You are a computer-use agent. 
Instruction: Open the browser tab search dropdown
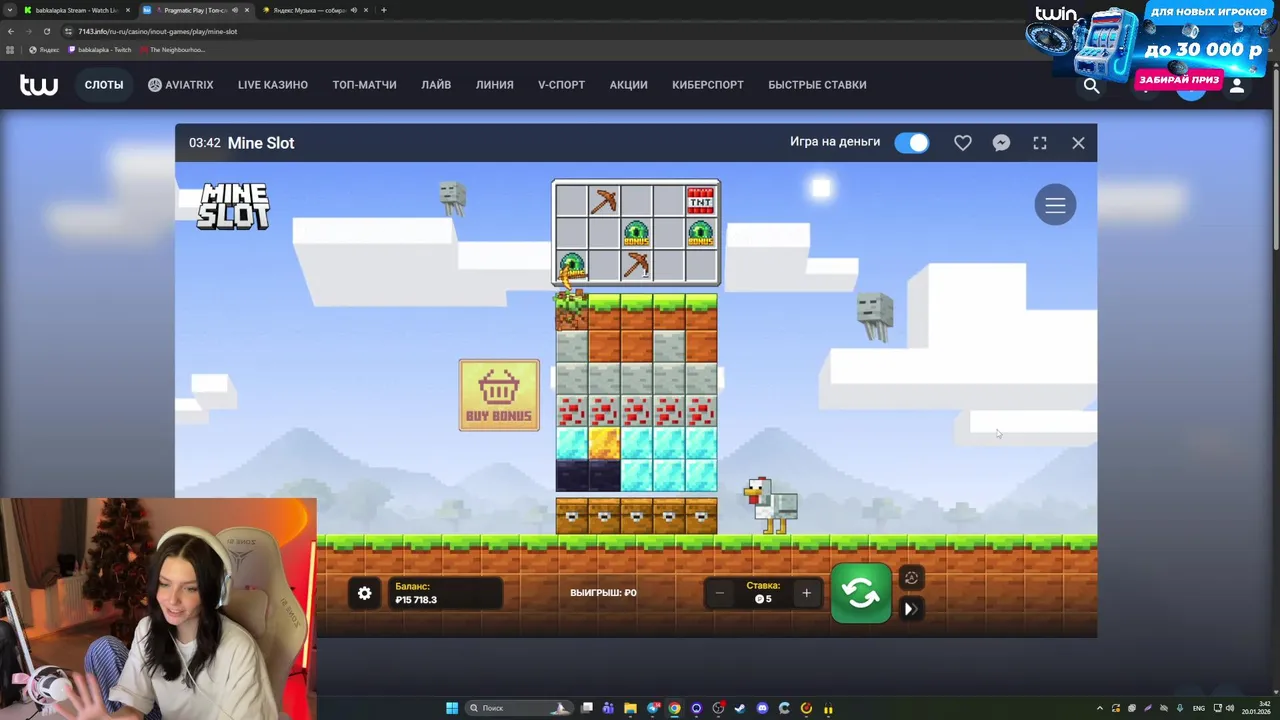click(x=10, y=10)
